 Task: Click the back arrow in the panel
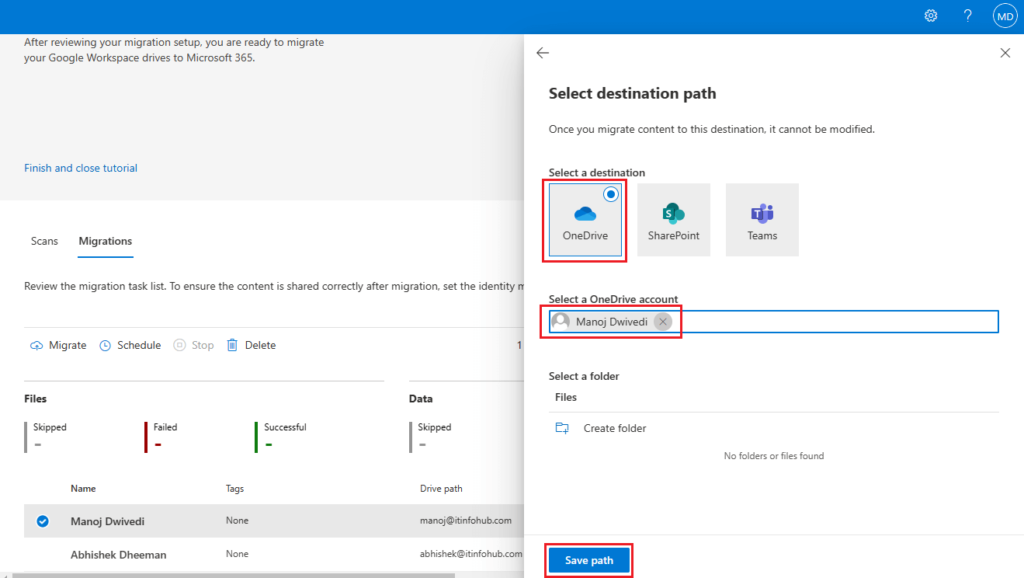tap(542, 52)
